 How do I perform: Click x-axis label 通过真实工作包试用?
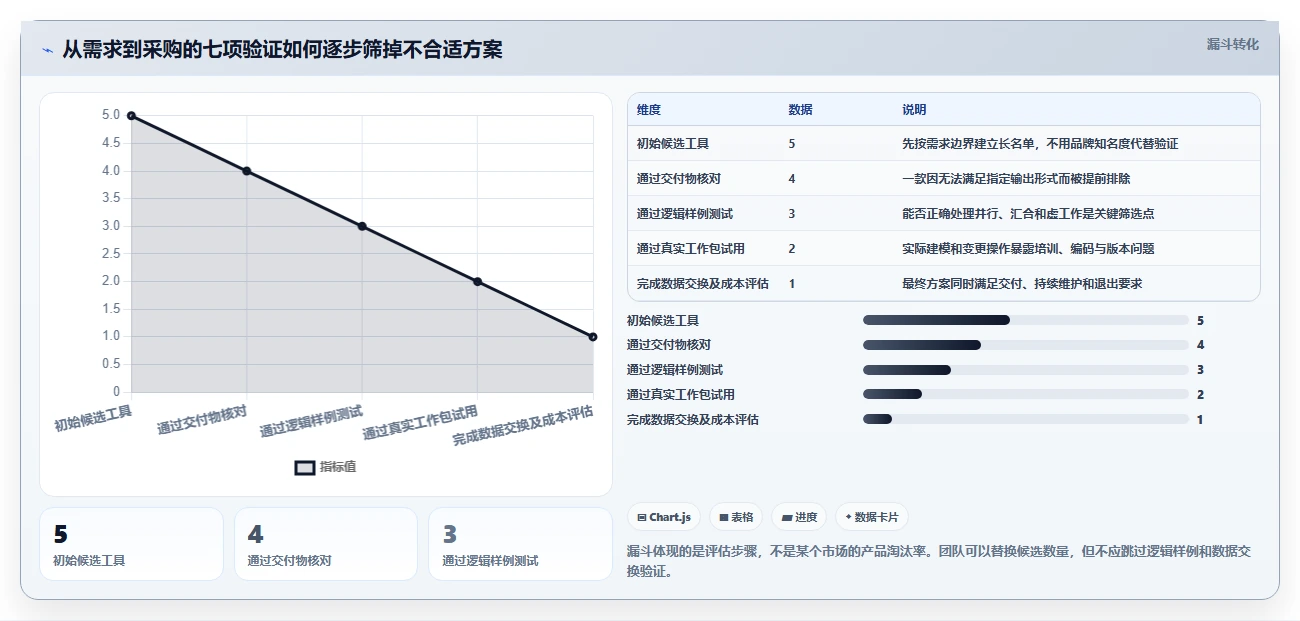tap(420, 423)
